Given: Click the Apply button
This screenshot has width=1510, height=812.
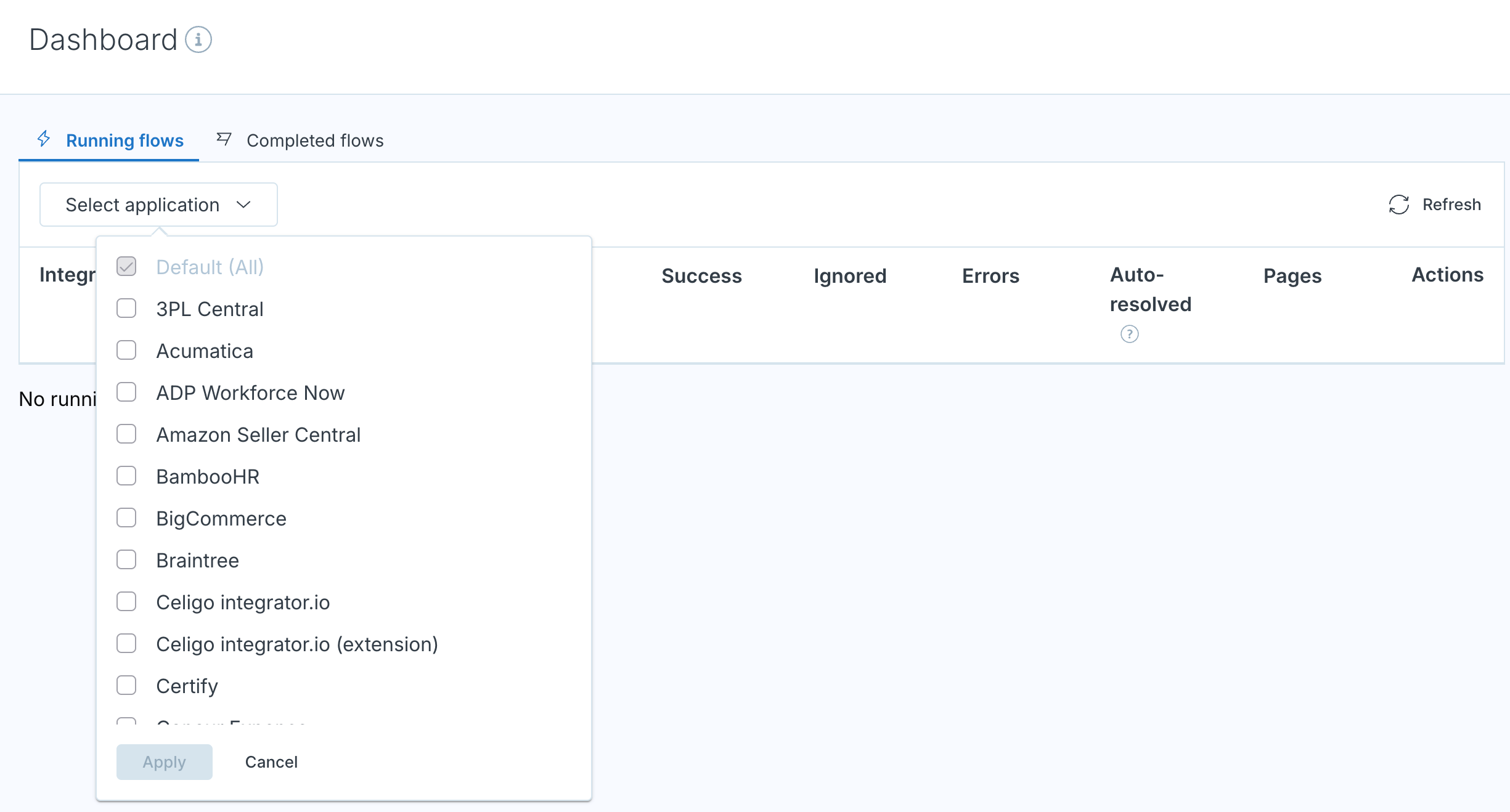Looking at the screenshot, I should pos(165,762).
